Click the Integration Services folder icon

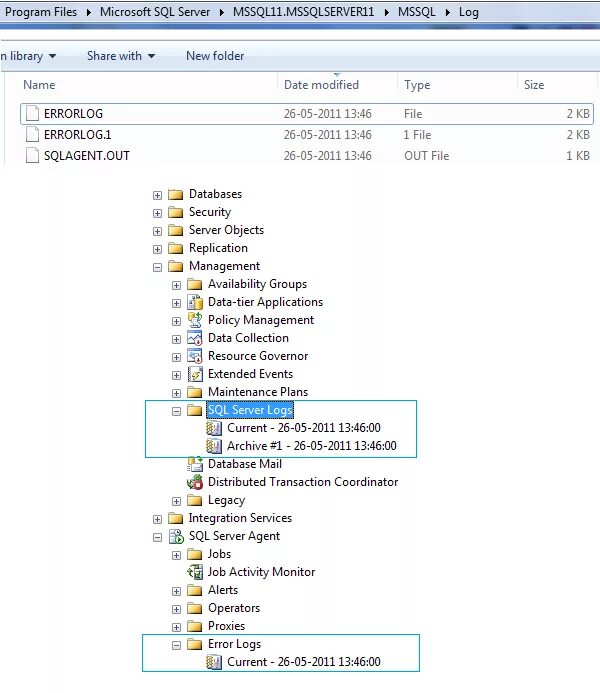tap(175, 518)
